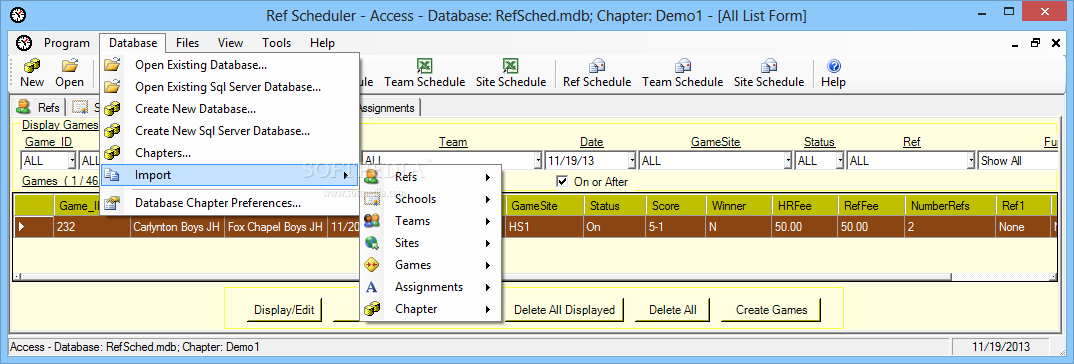Select the row selector for game 232
Viewport: 1074px width, 364px height.
pyautogui.click(x=34, y=227)
